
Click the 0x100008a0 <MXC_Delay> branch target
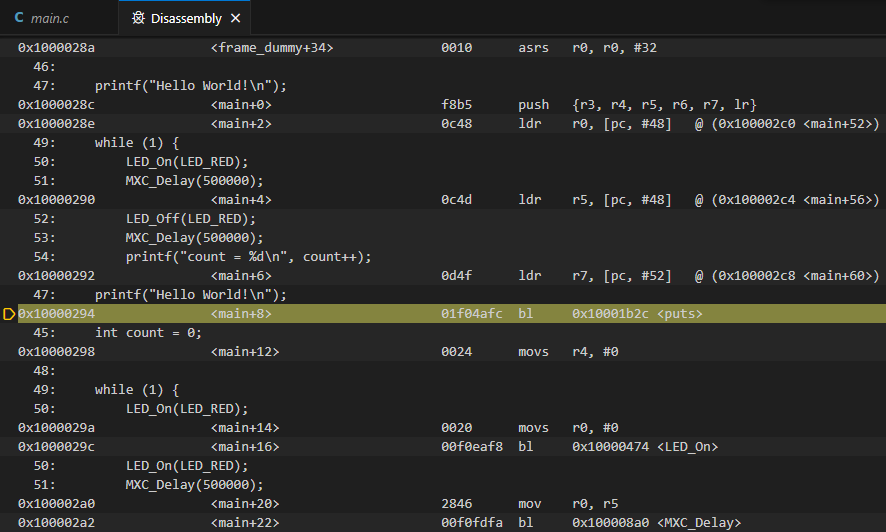656,523
